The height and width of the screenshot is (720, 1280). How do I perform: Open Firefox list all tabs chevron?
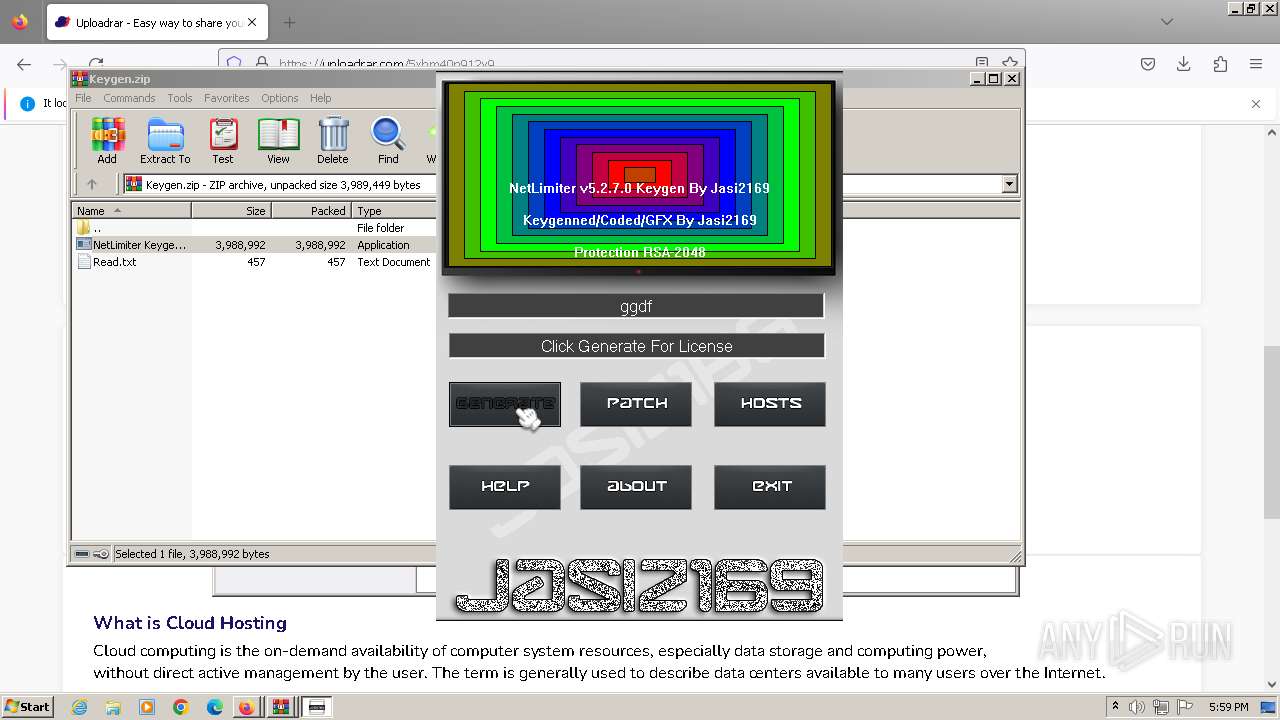point(1167,22)
